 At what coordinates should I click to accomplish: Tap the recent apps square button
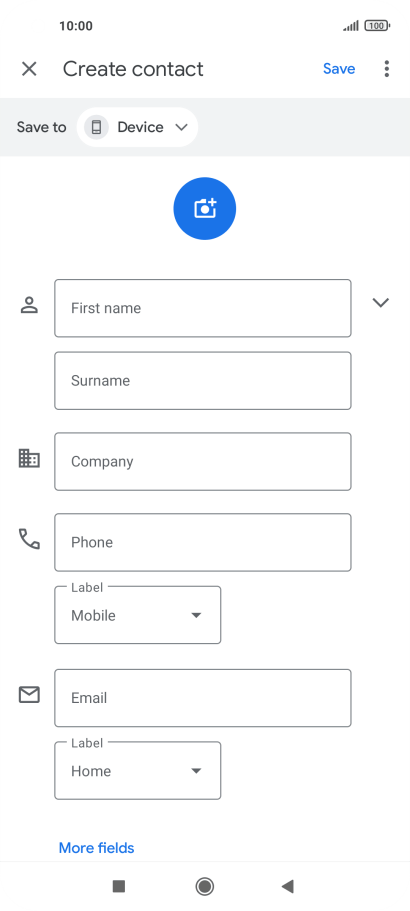pyautogui.click(x=119, y=886)
